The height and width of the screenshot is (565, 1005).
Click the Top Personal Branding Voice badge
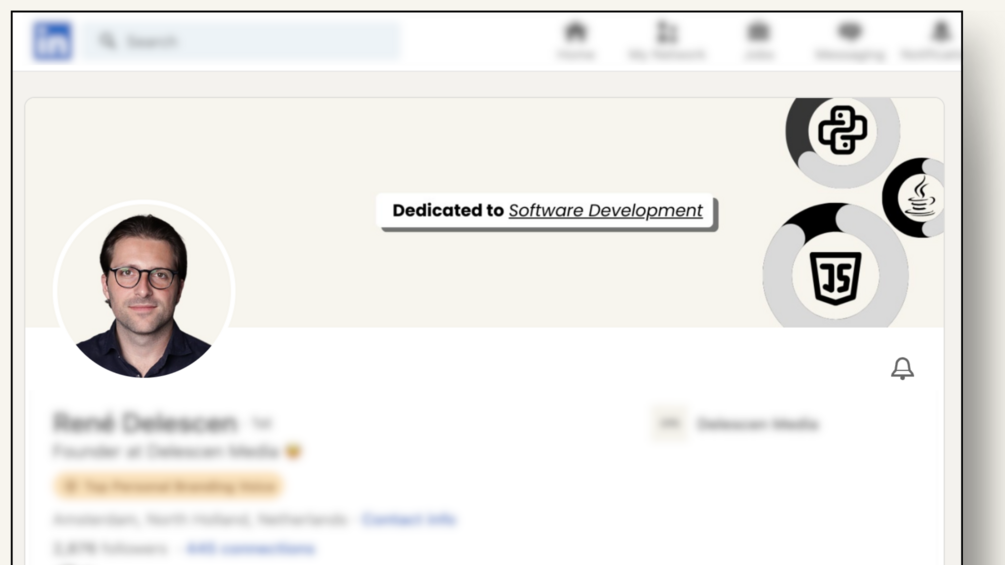point(168,486)
